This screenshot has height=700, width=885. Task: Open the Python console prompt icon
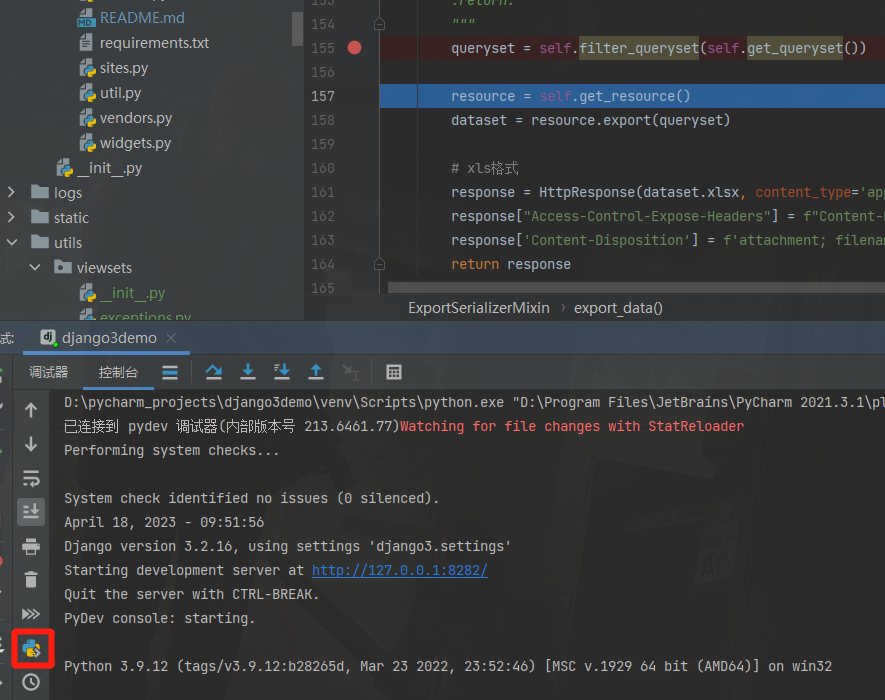pyautogui.click(x=31, y=648)
